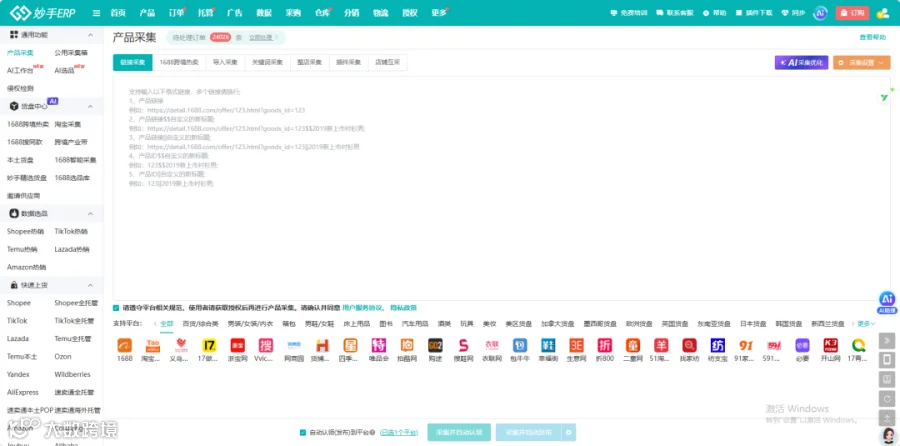900x446 pixels.
Task: Select the 纺支宝 platform icon
Action: coord(717,345)
